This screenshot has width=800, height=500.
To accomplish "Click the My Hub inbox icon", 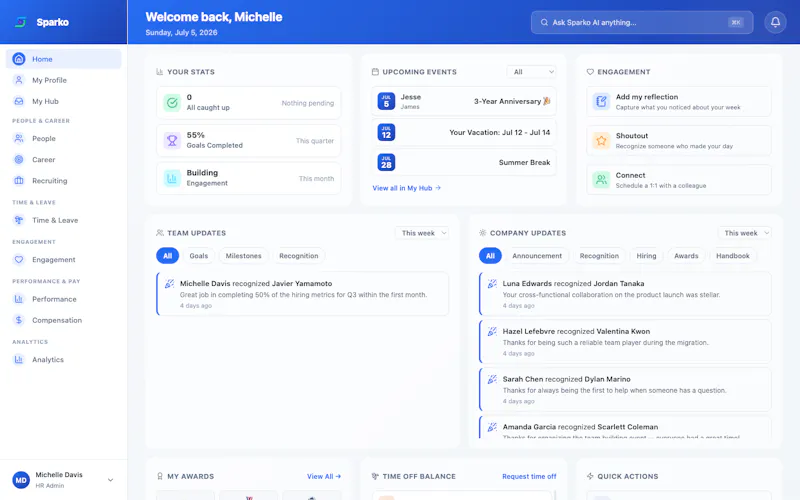I will tap(19, 101).
